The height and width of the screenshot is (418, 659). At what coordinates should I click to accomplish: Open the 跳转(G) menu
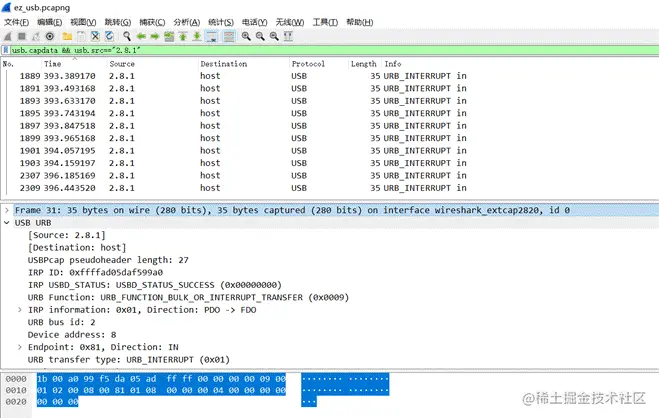pyautogui.click(x=118, y=22)
